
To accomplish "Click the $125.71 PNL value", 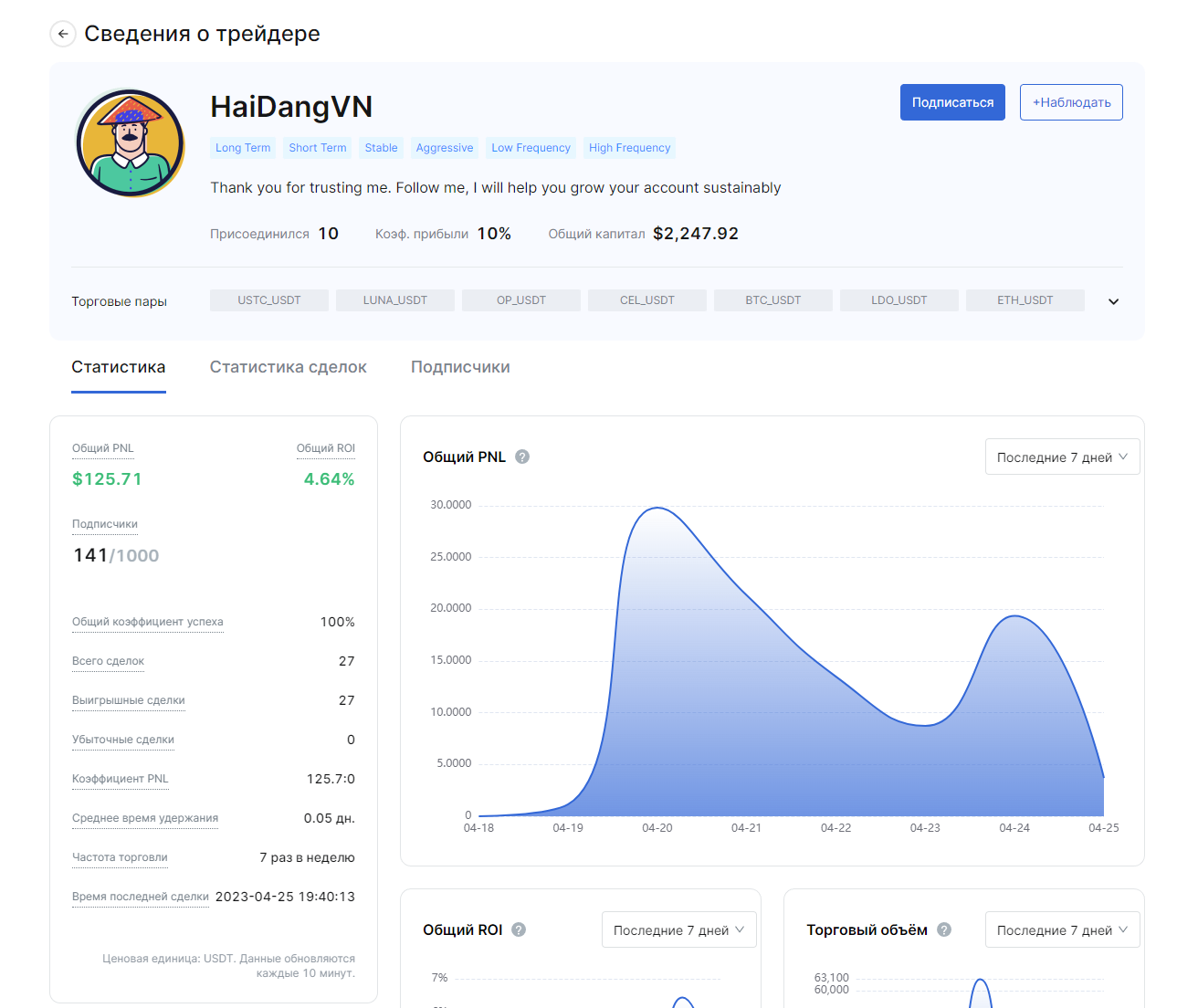I will pyautogui.click(x=107, y=479).
